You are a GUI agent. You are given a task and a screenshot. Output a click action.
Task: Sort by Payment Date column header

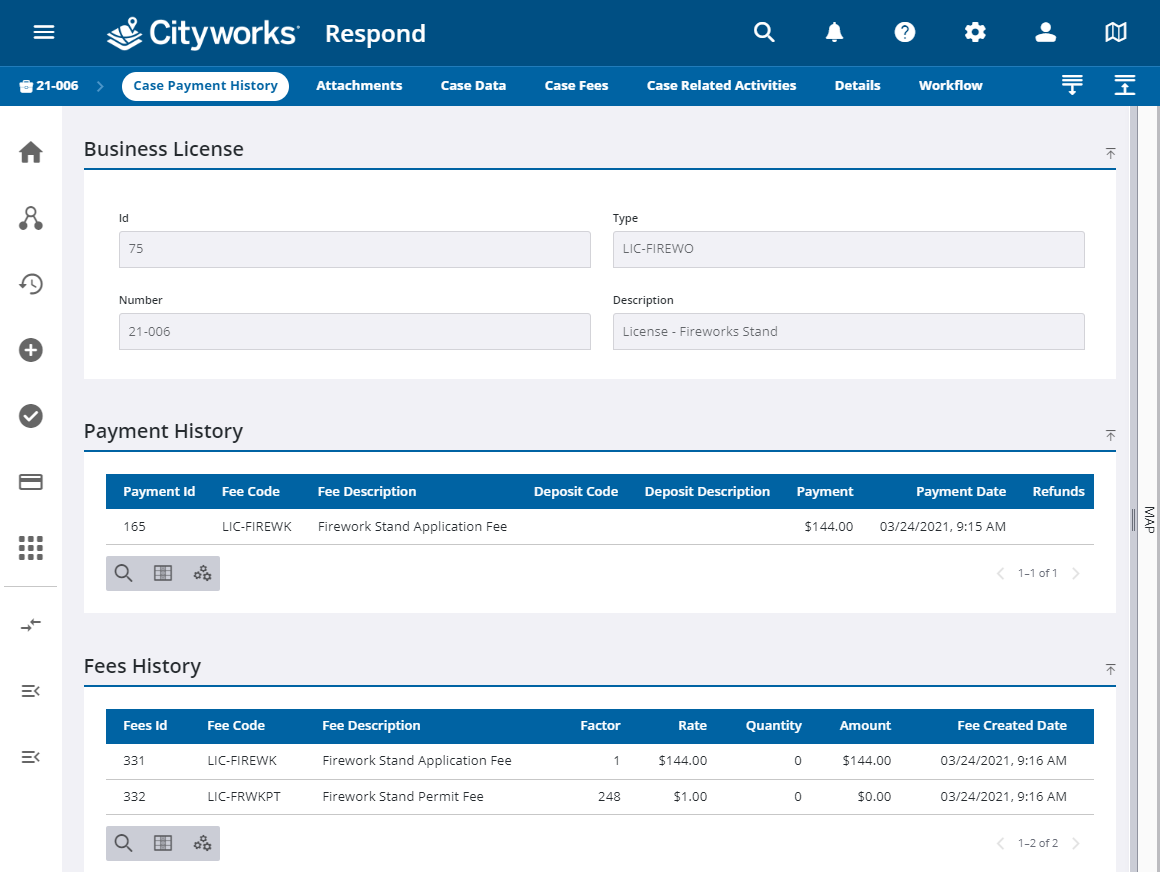click(960, 492)
